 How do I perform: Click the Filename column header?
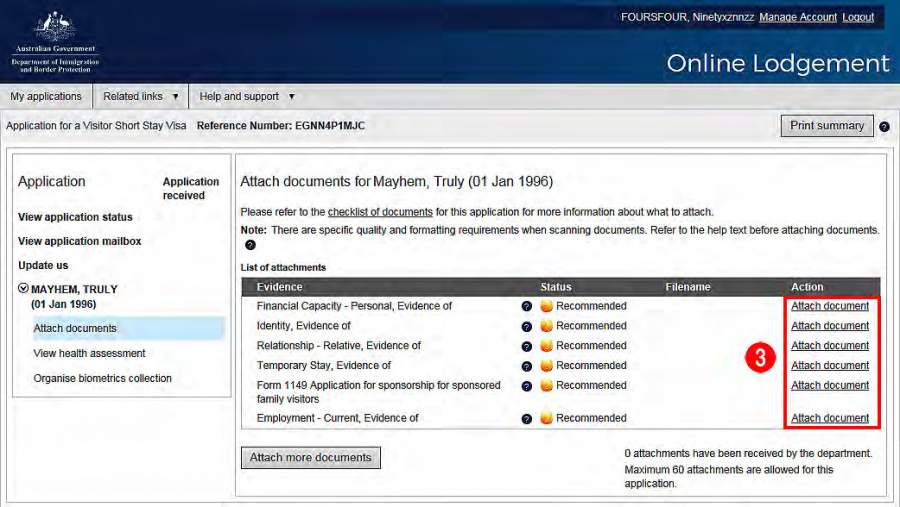pos(688,287)
